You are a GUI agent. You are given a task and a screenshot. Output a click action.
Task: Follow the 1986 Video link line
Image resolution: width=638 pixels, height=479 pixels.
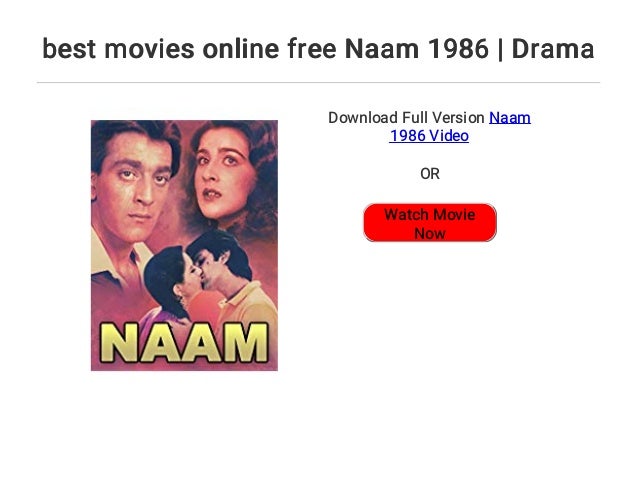(429, 136)
